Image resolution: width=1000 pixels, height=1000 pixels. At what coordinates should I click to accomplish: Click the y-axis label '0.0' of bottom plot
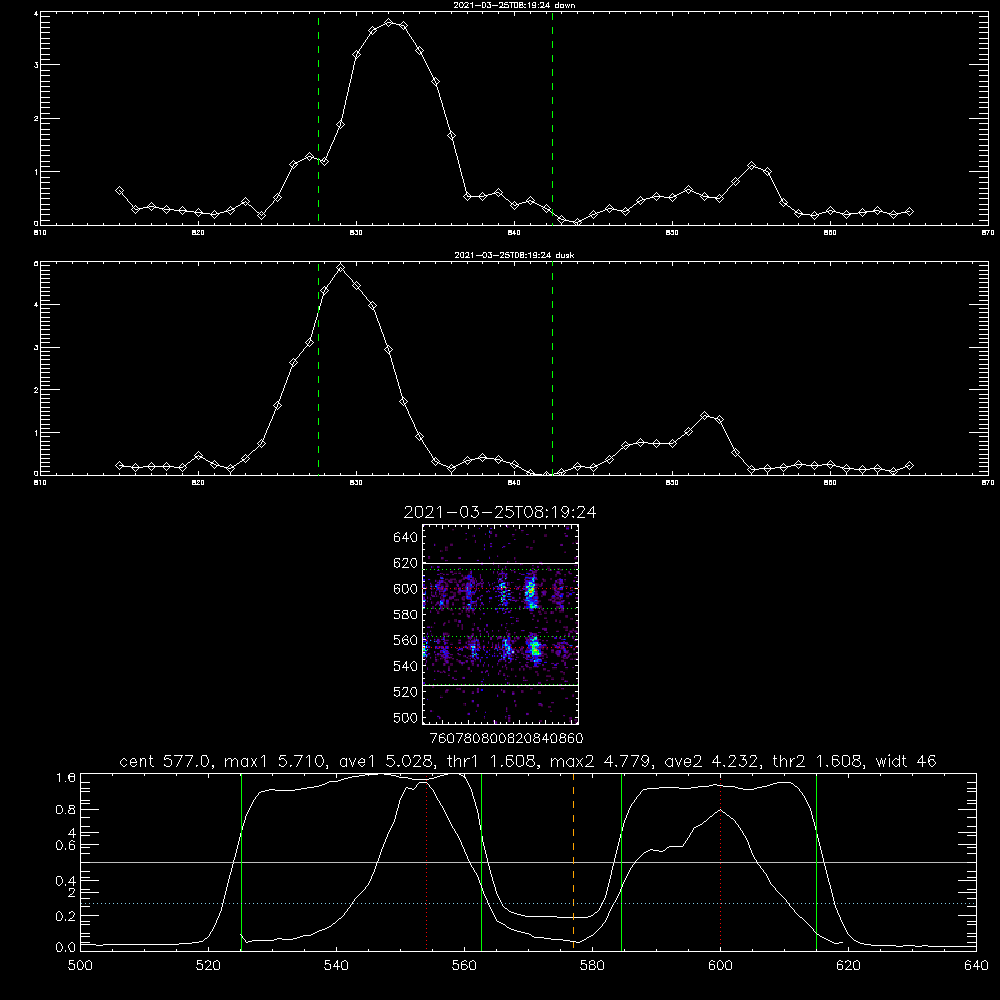[66, 948]
